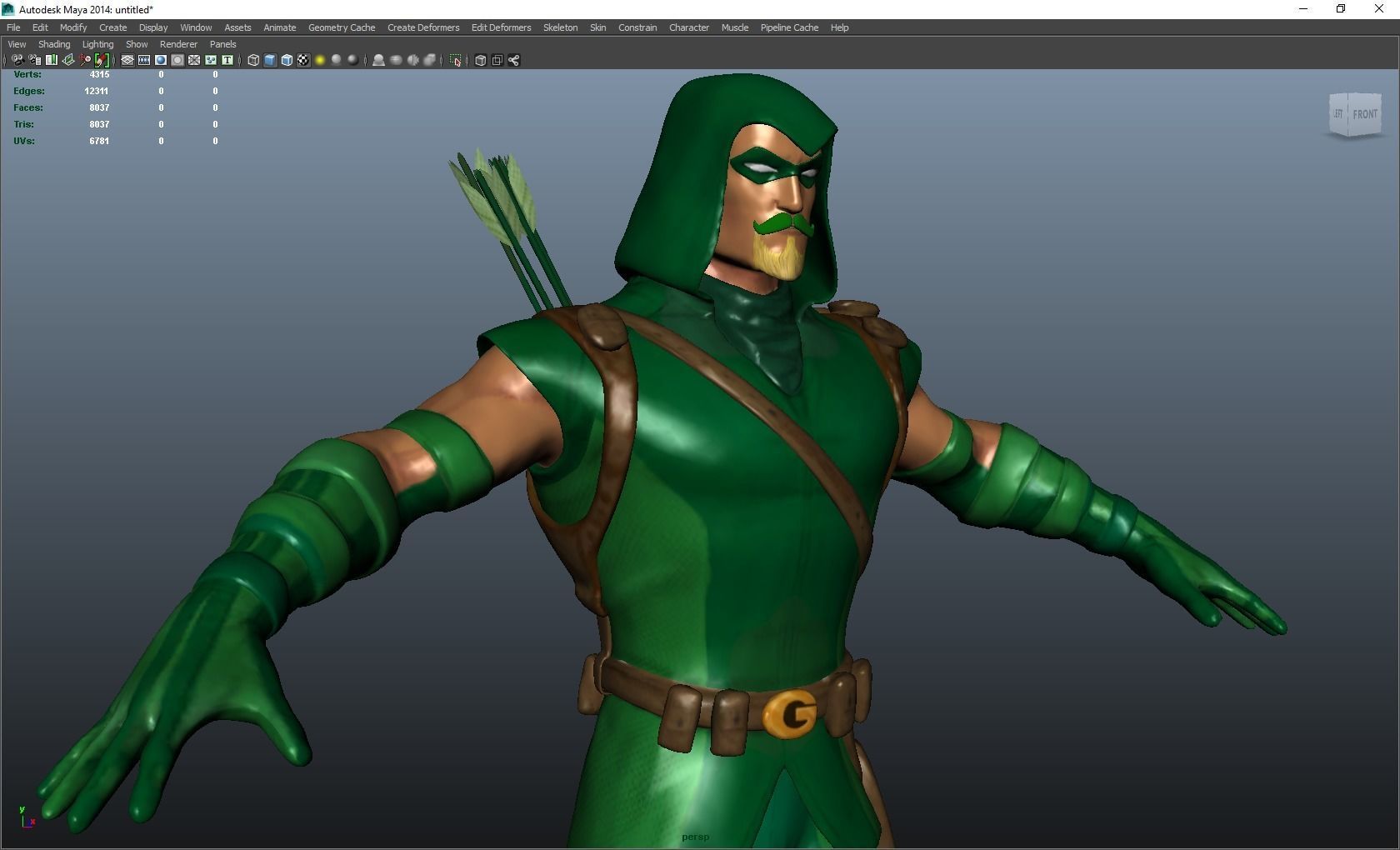The image size is (1400, 850).
Task: Click the FRONT face of the view cube
Action: click(1364, 114)
